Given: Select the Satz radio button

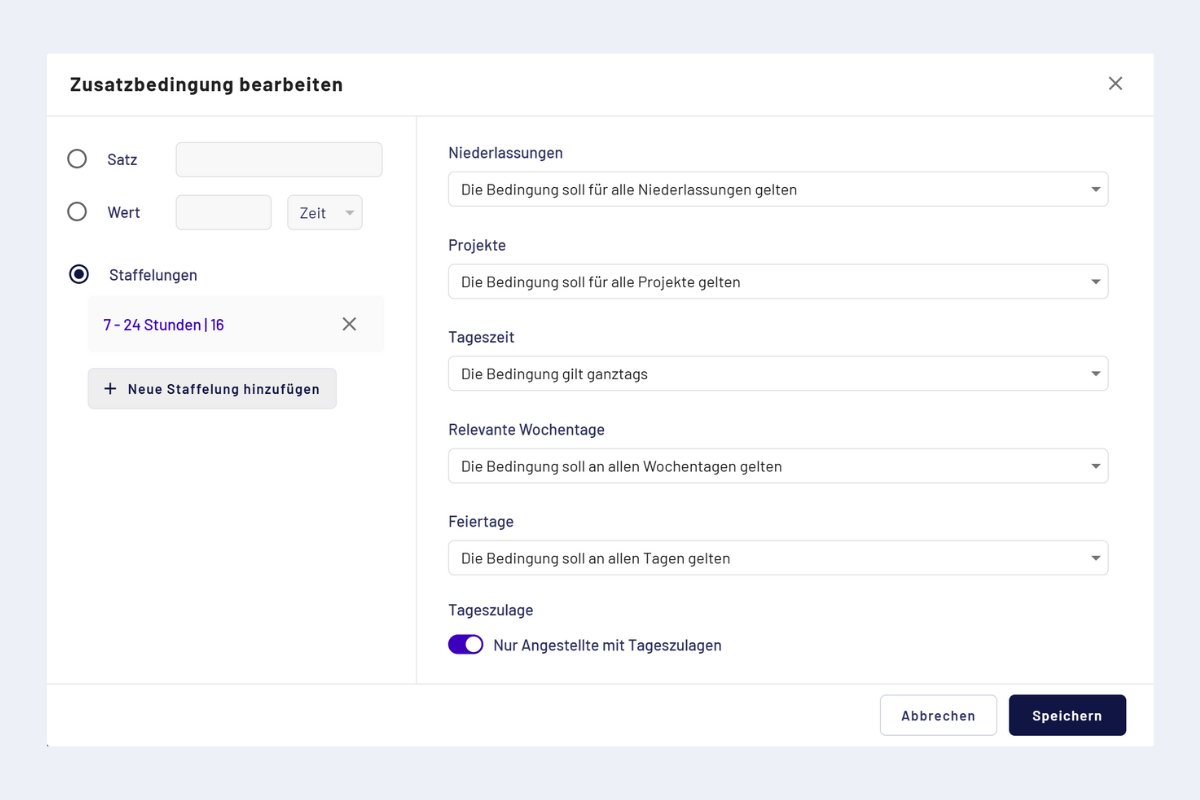Looking at the screenshot, I should point(77,159).
